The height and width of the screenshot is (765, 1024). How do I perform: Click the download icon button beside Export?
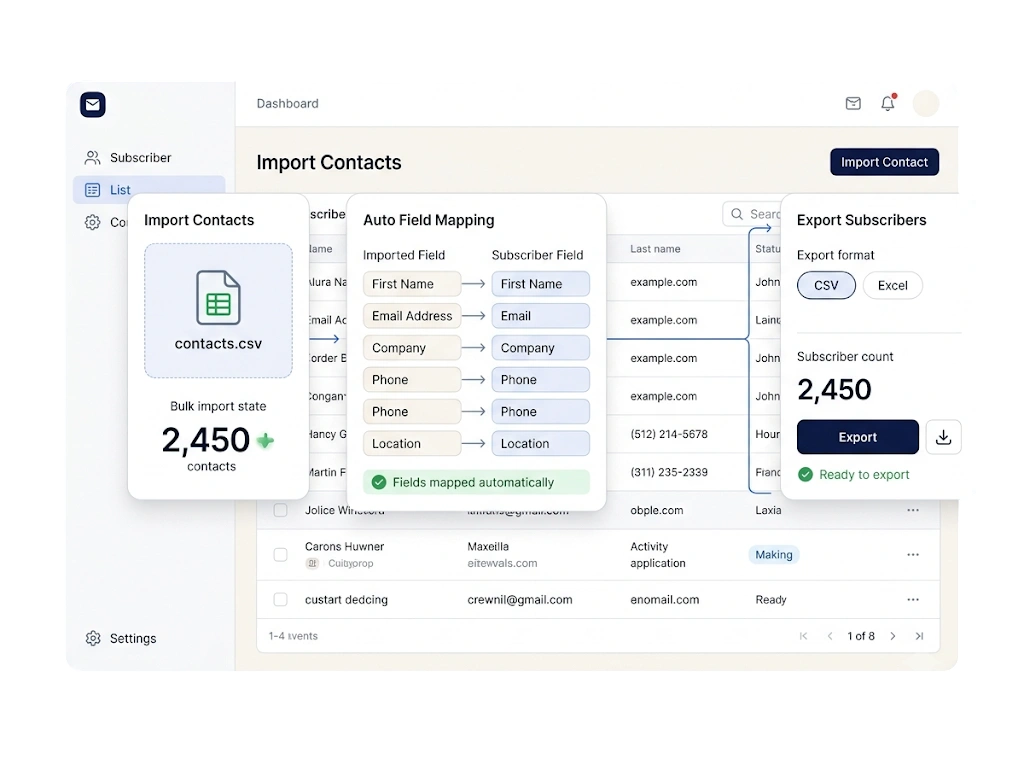pyautogui.click(x=943, y=437)
